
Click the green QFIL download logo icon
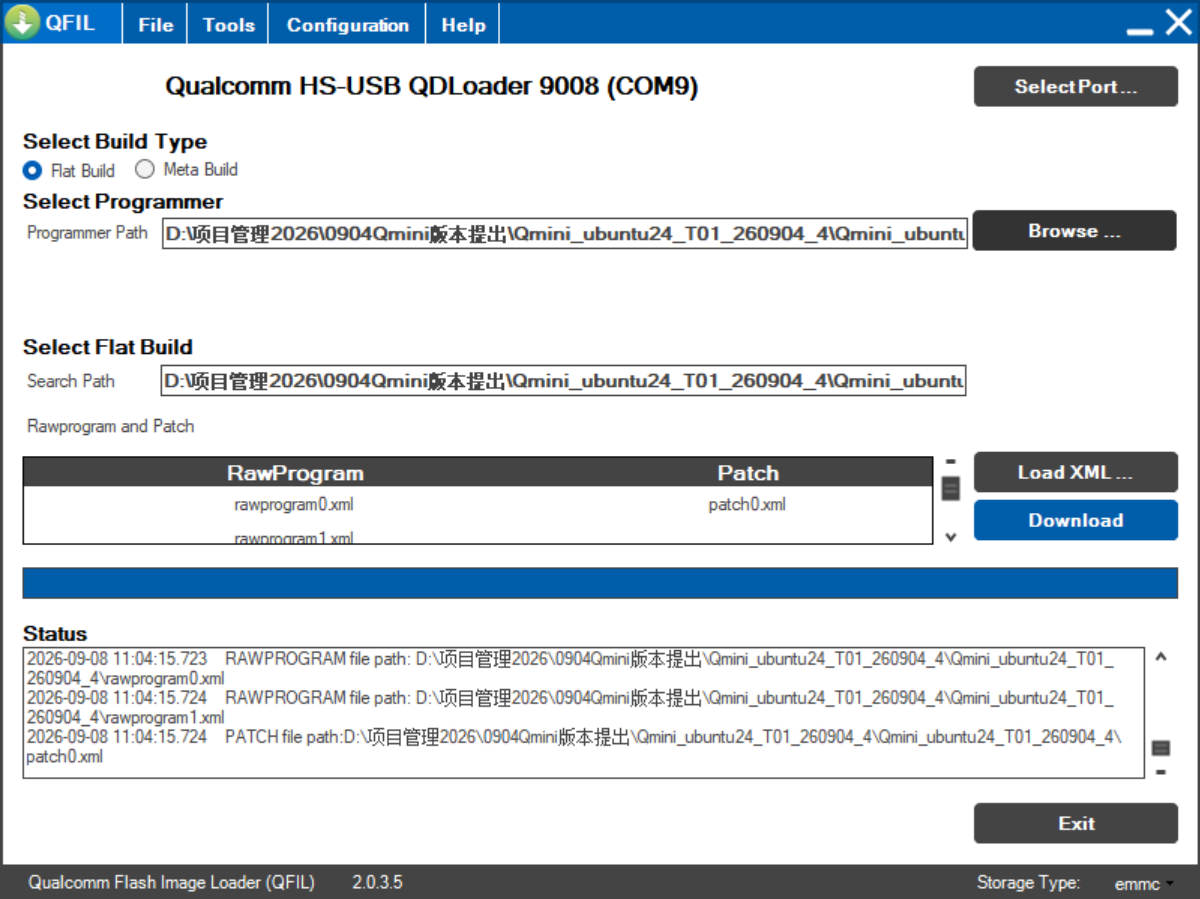[23, 23]
